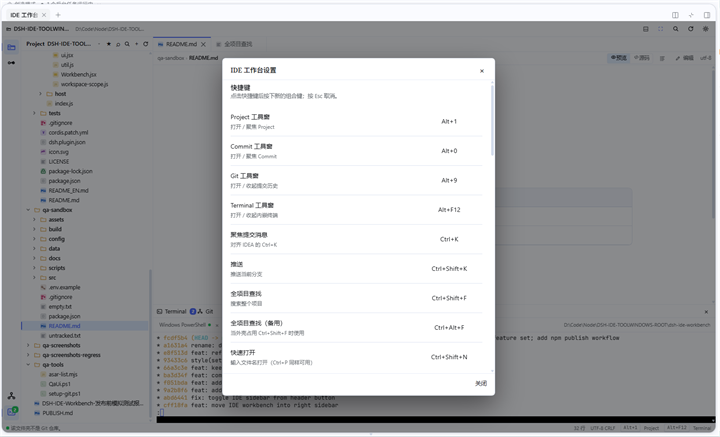Screen dimensions: 720x437
Task: Toggle the right sidebar icon in window bar
Action: point(707,15)
